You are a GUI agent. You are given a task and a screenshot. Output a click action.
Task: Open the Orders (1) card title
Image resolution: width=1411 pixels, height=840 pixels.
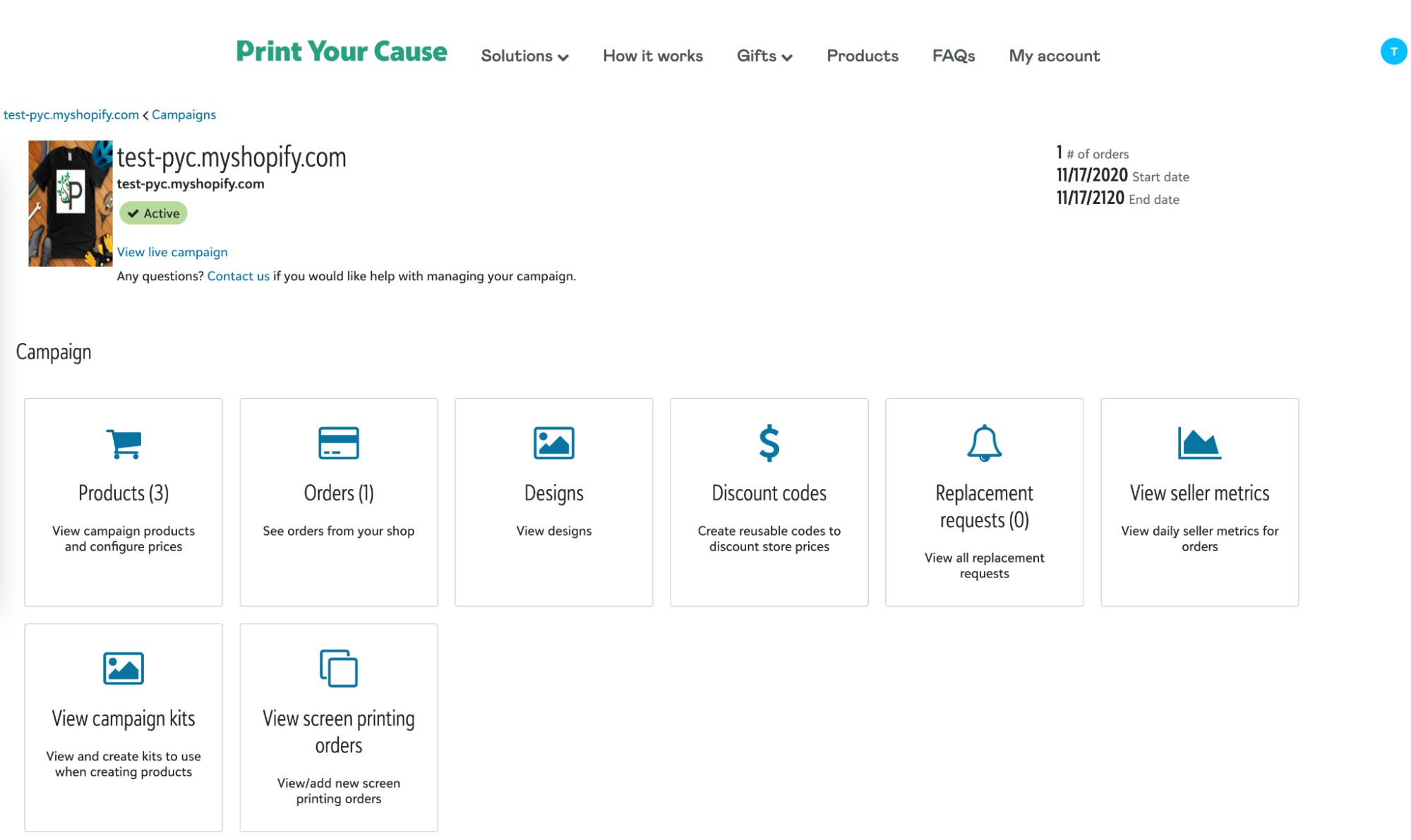(x=339, y=493)
